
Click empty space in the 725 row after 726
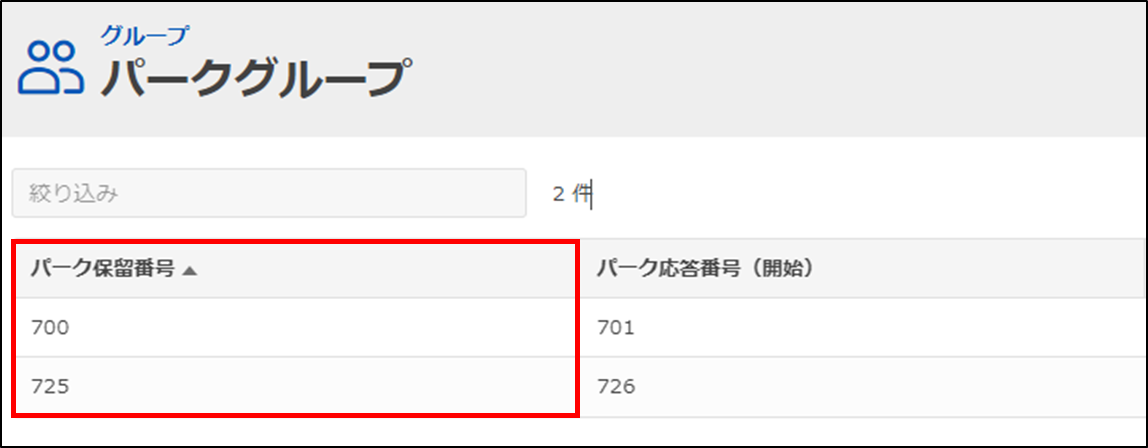pyautogui.click(x=890, y=387)
